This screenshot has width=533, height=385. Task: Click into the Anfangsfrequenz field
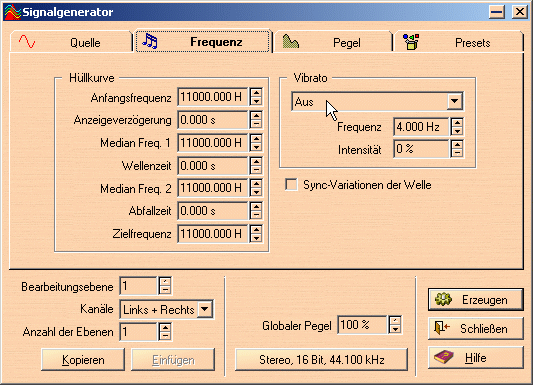pyautogui.click(x=212, y=97)
